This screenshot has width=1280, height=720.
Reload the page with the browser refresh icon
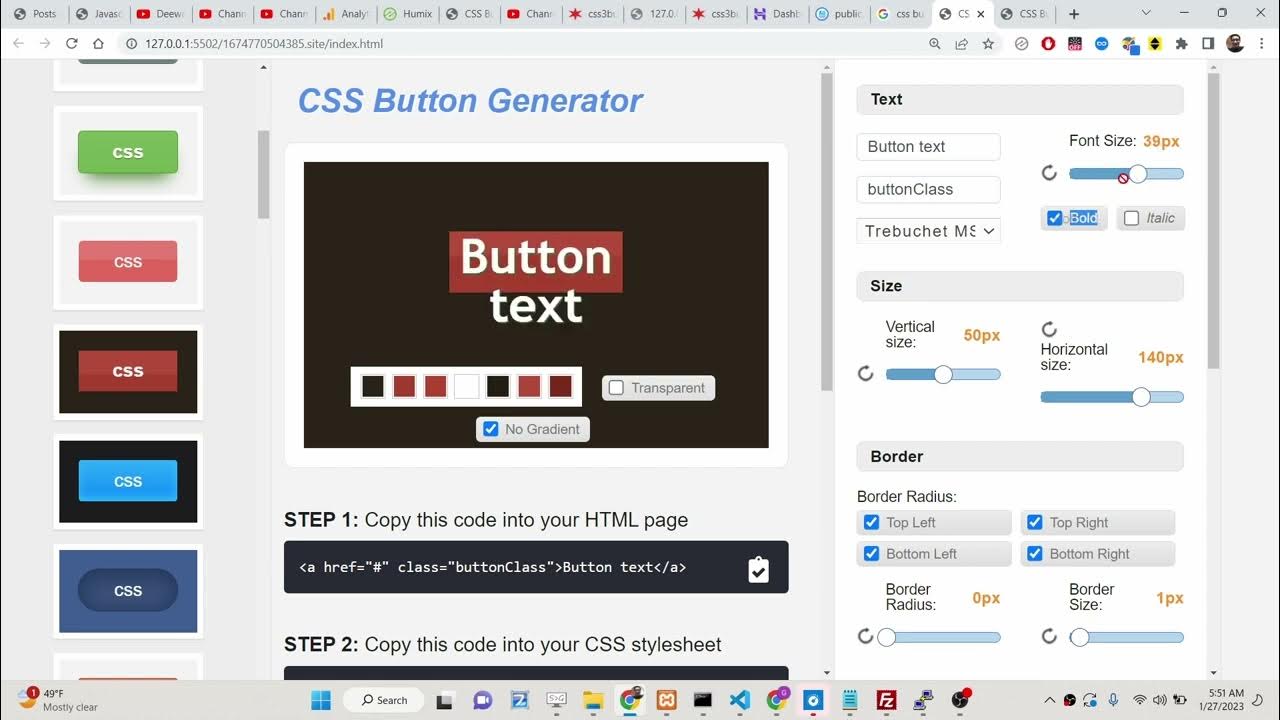[72, 44]
